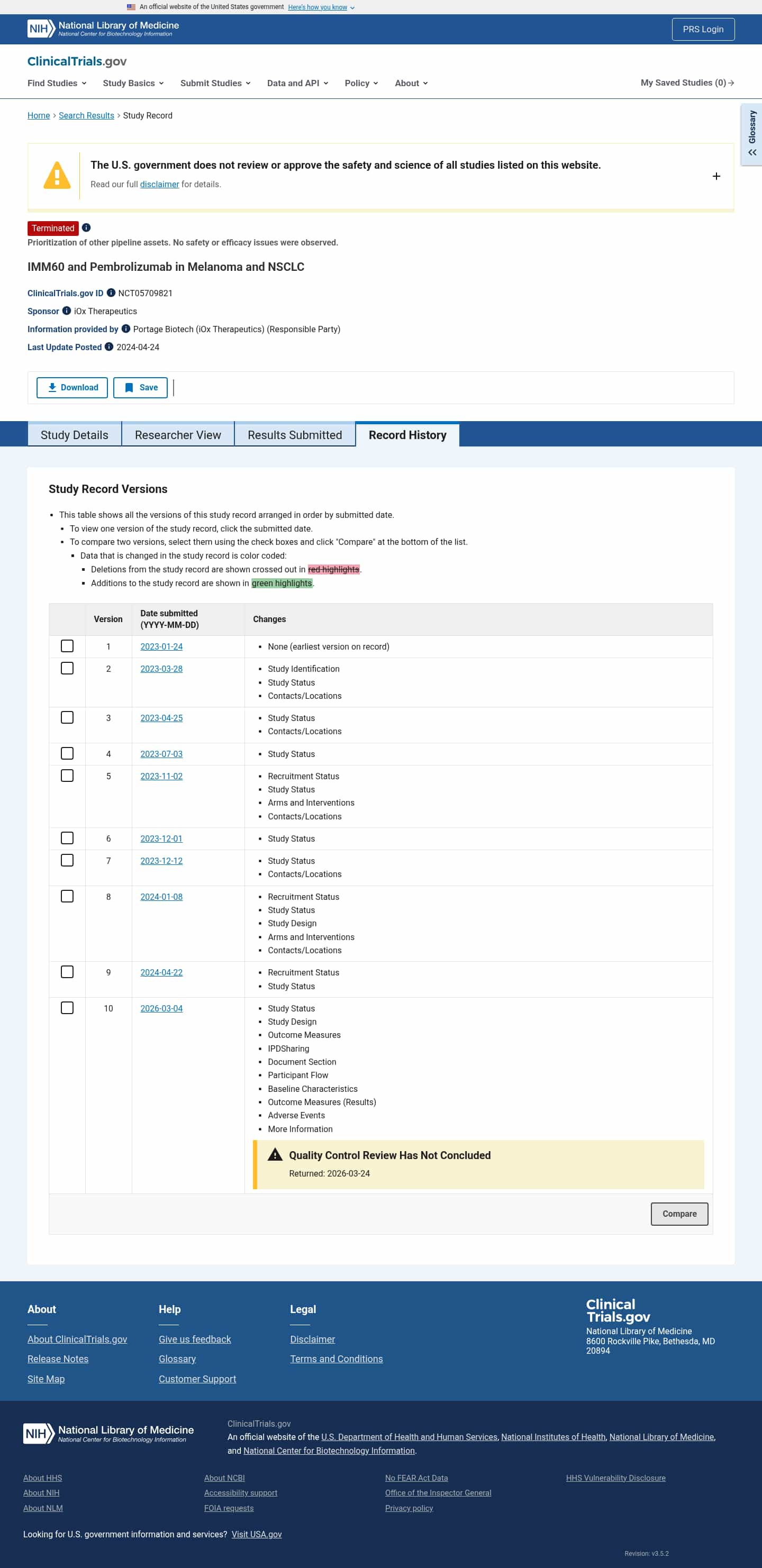Click info icon next to Terminated status
Viewport: 762px width, 1568px height.
(86, 227)
